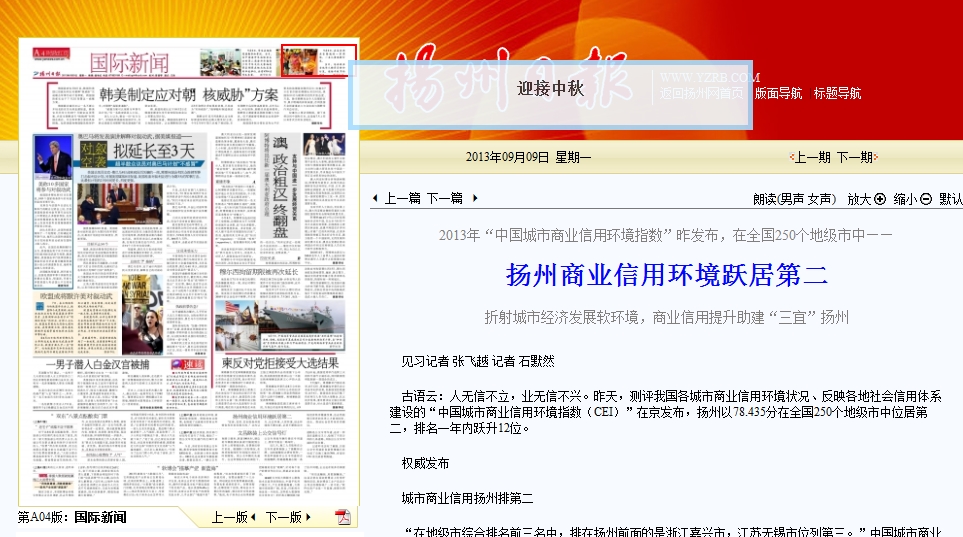The image size is (963, 537).
Task: Click the NO WAR protest photo
Action: pos(143,314)
